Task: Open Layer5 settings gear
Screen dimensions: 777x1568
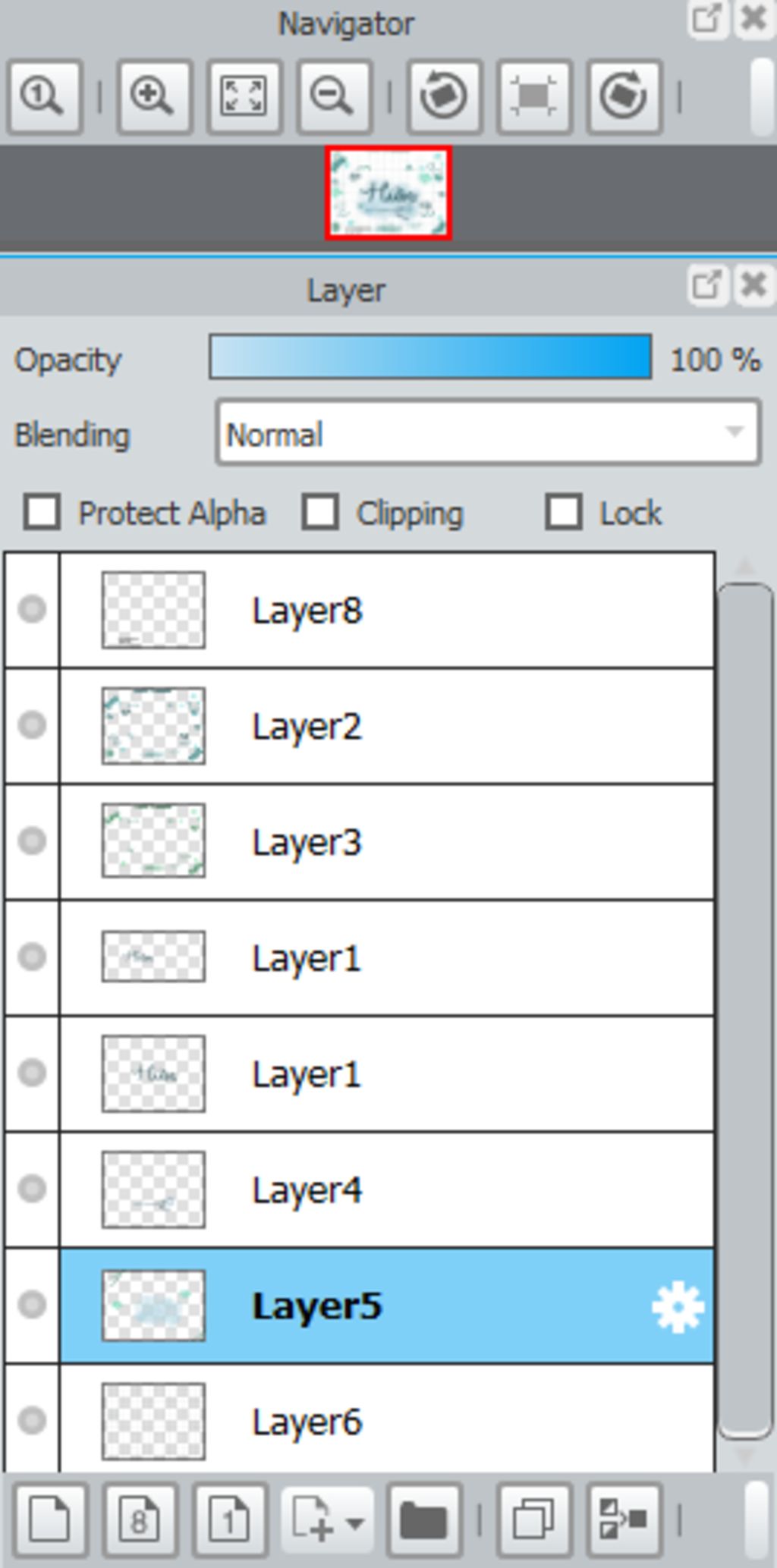Action: pos(677,1306)
